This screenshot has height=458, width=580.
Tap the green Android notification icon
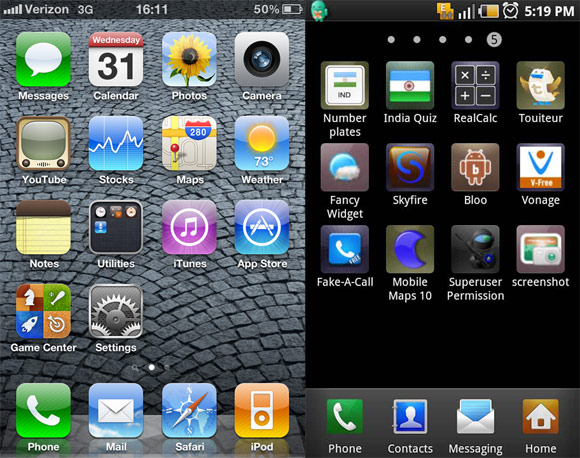318,11
